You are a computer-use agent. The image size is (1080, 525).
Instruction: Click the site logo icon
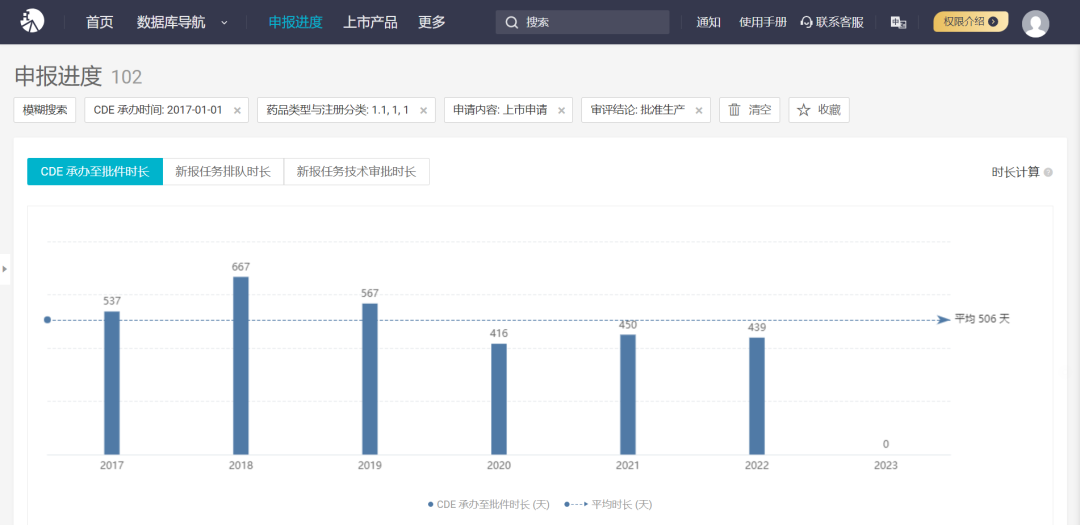(32, 21)
